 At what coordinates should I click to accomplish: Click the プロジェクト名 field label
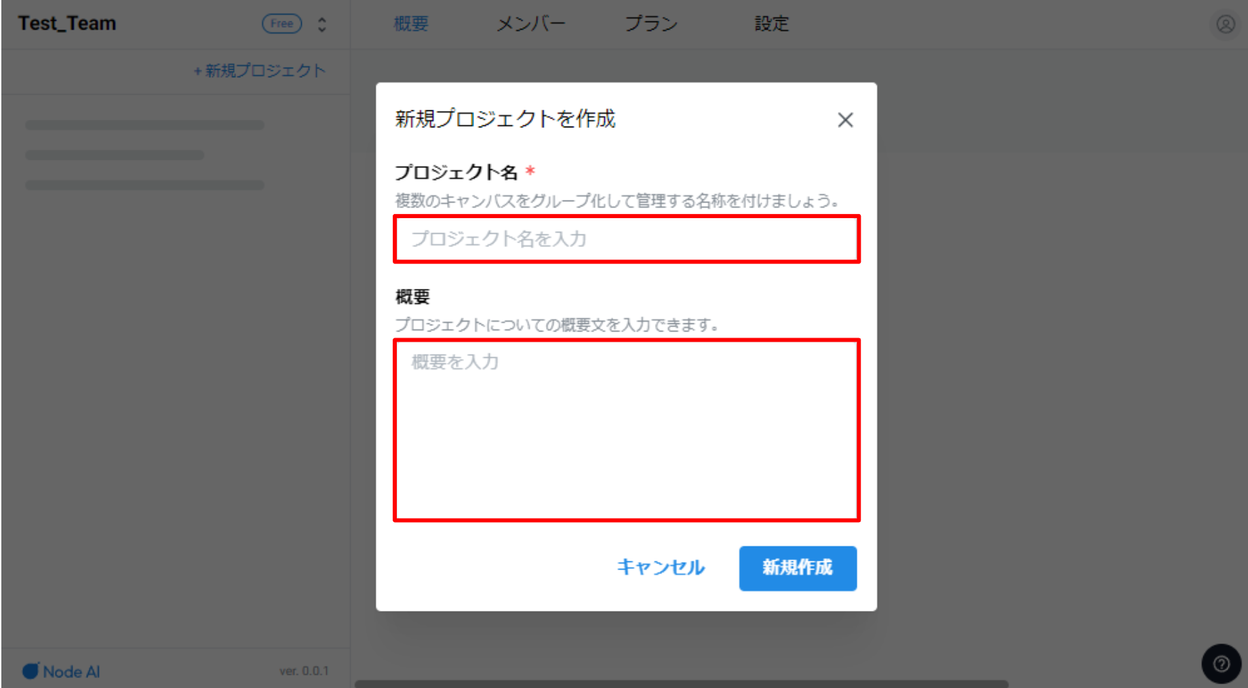[x=456, y=173]
